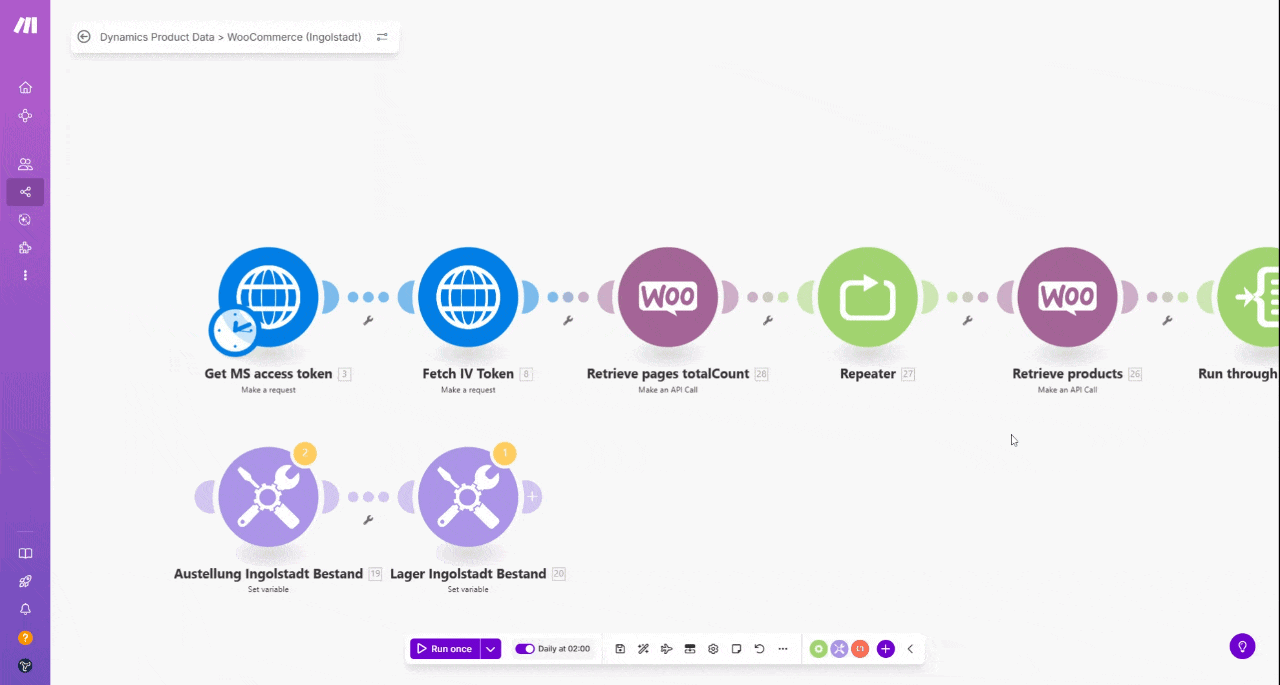The image size is (1280, 685).
Task: Open the Explain flow airplane icon
Action: pyautogui.click(x=666, y=649)
